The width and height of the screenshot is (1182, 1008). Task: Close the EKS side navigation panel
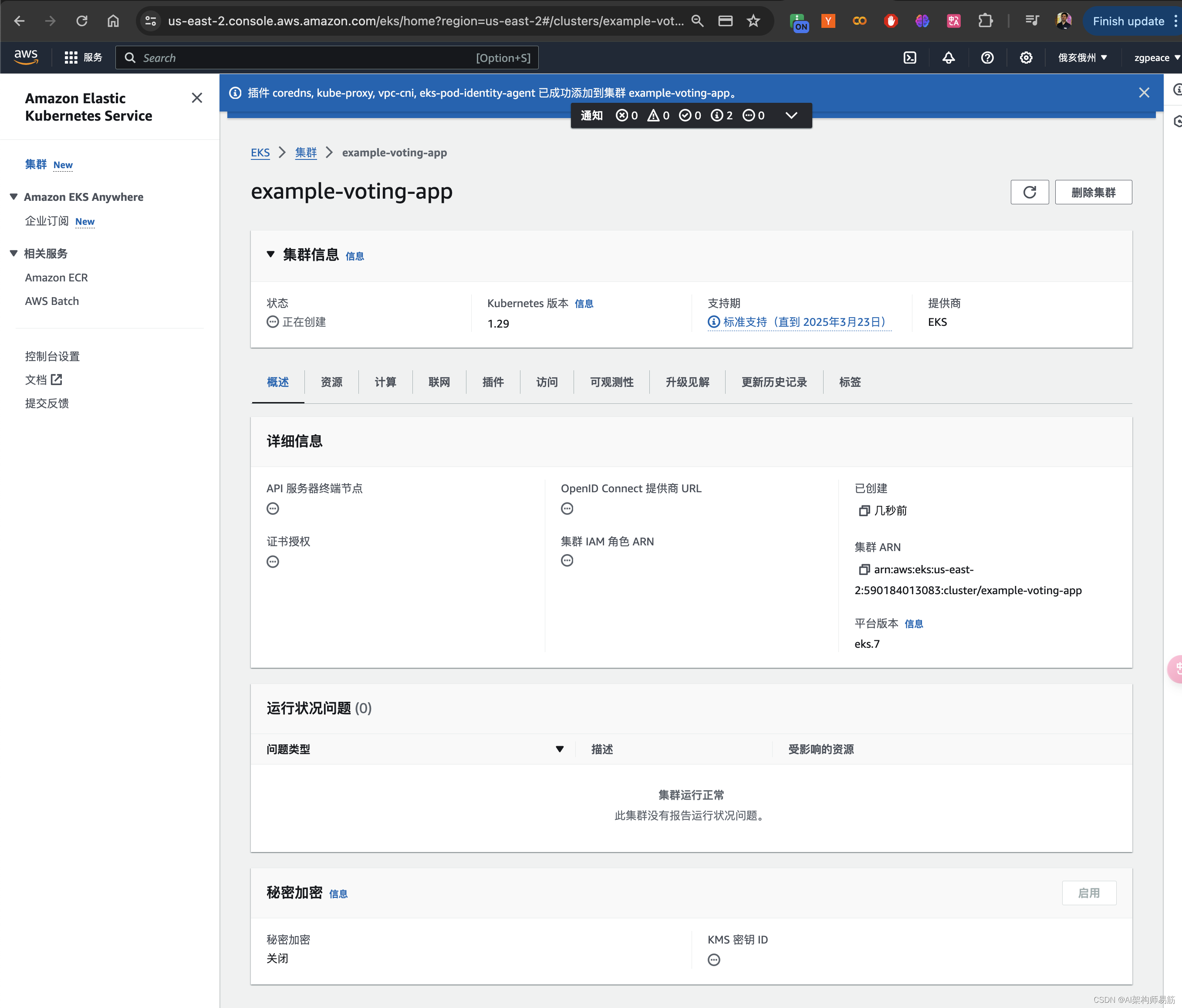pos(197,98)
